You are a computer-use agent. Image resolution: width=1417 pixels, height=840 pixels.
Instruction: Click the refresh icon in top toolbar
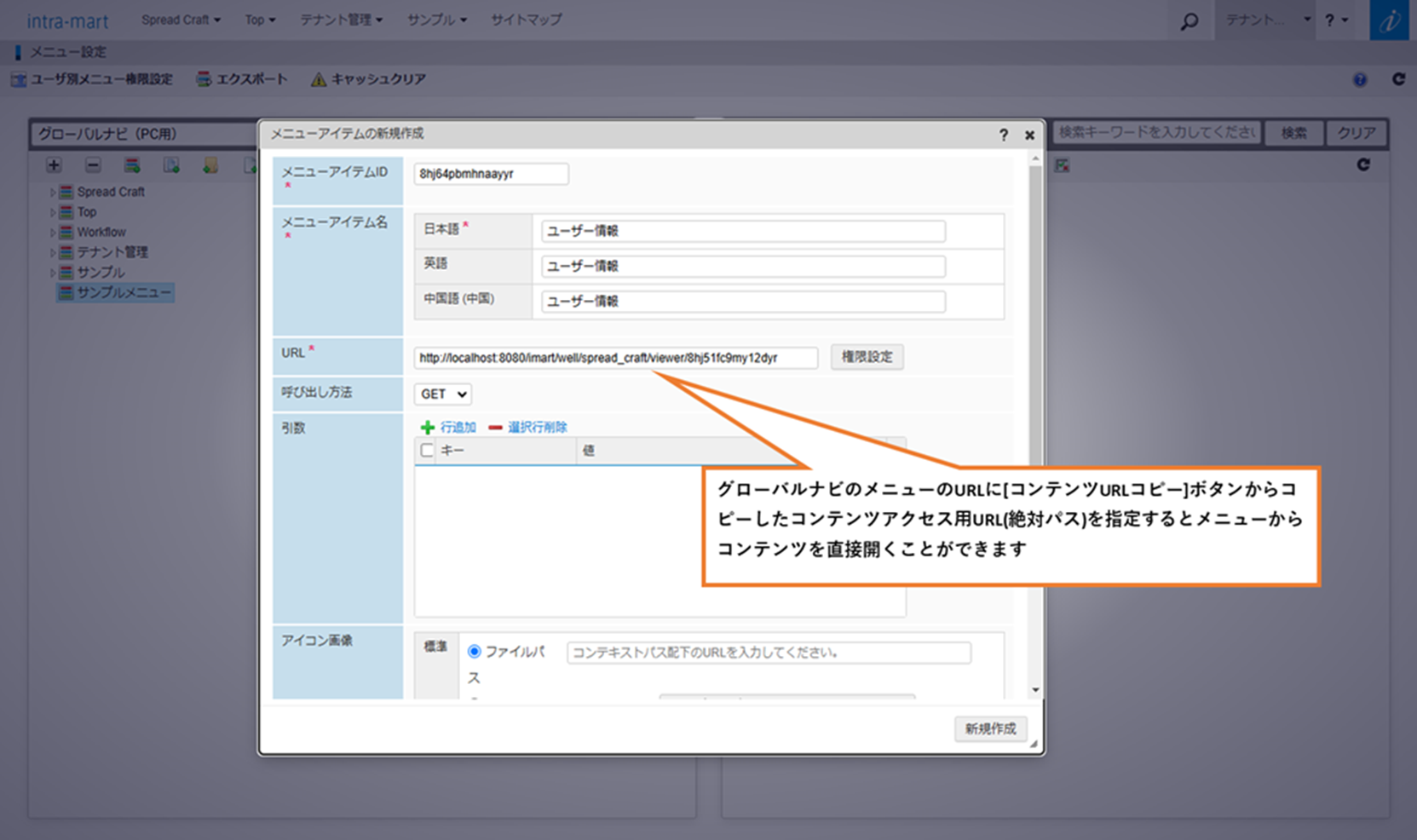1398,79
